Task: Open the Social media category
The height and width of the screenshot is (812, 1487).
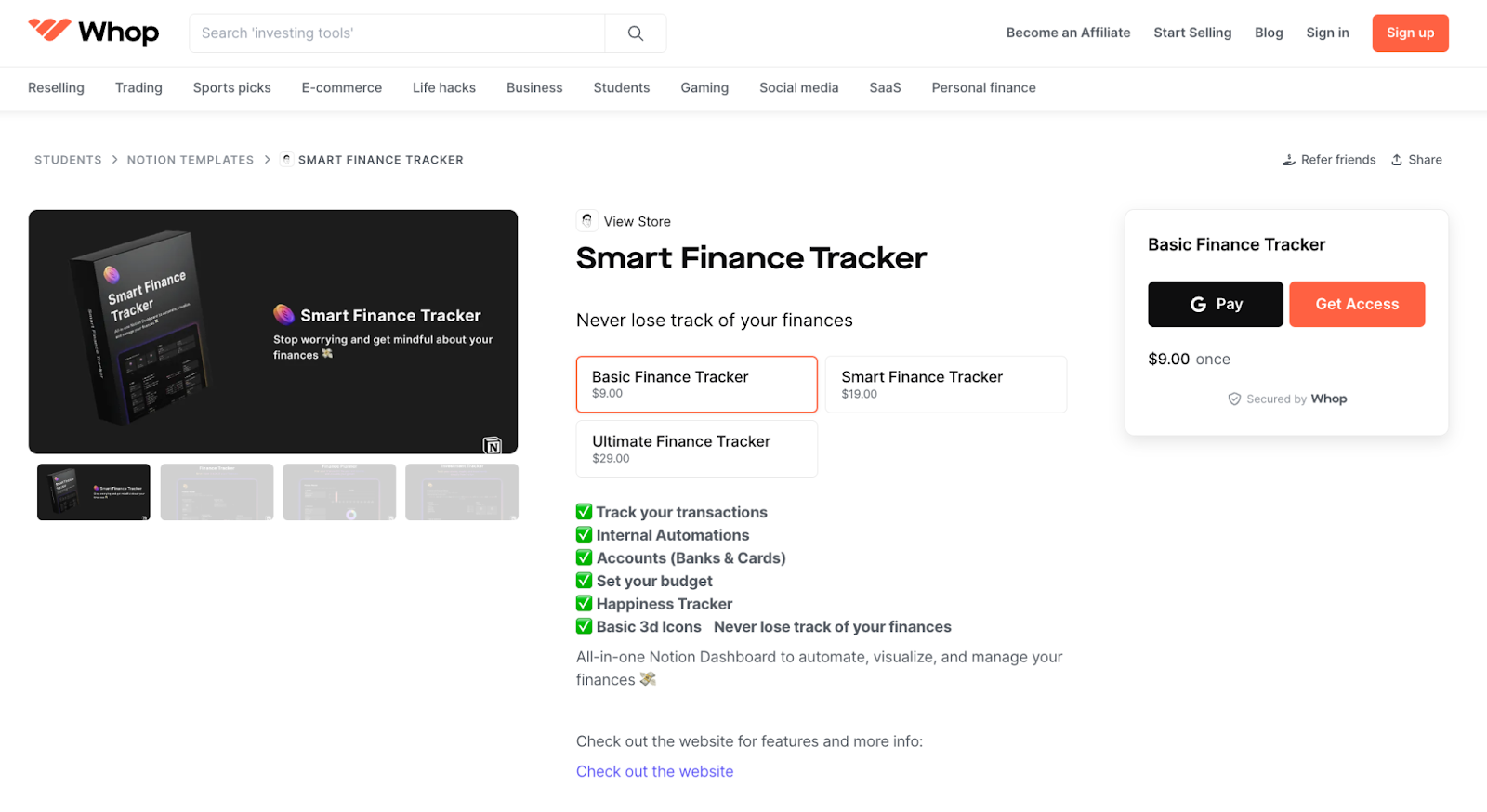Action: coord(798,87)
